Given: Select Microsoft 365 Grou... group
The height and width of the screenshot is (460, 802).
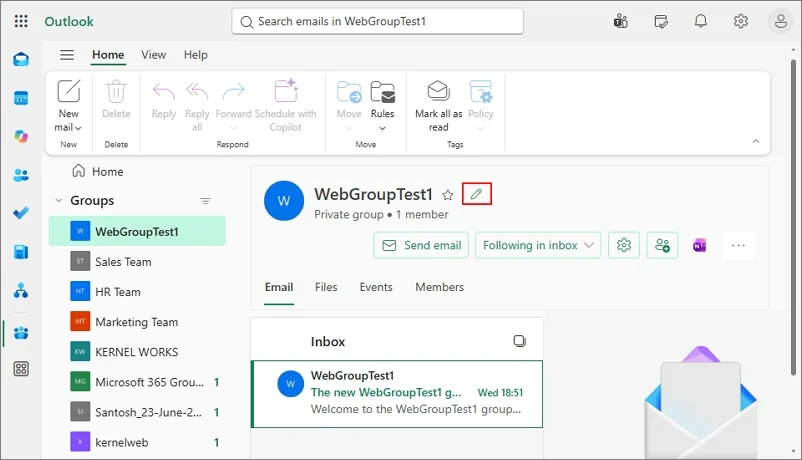Looking at the screenshot, I should point(137,382).
